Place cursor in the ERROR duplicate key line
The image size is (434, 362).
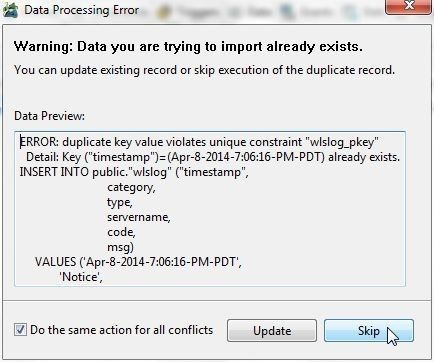(199, 142)
